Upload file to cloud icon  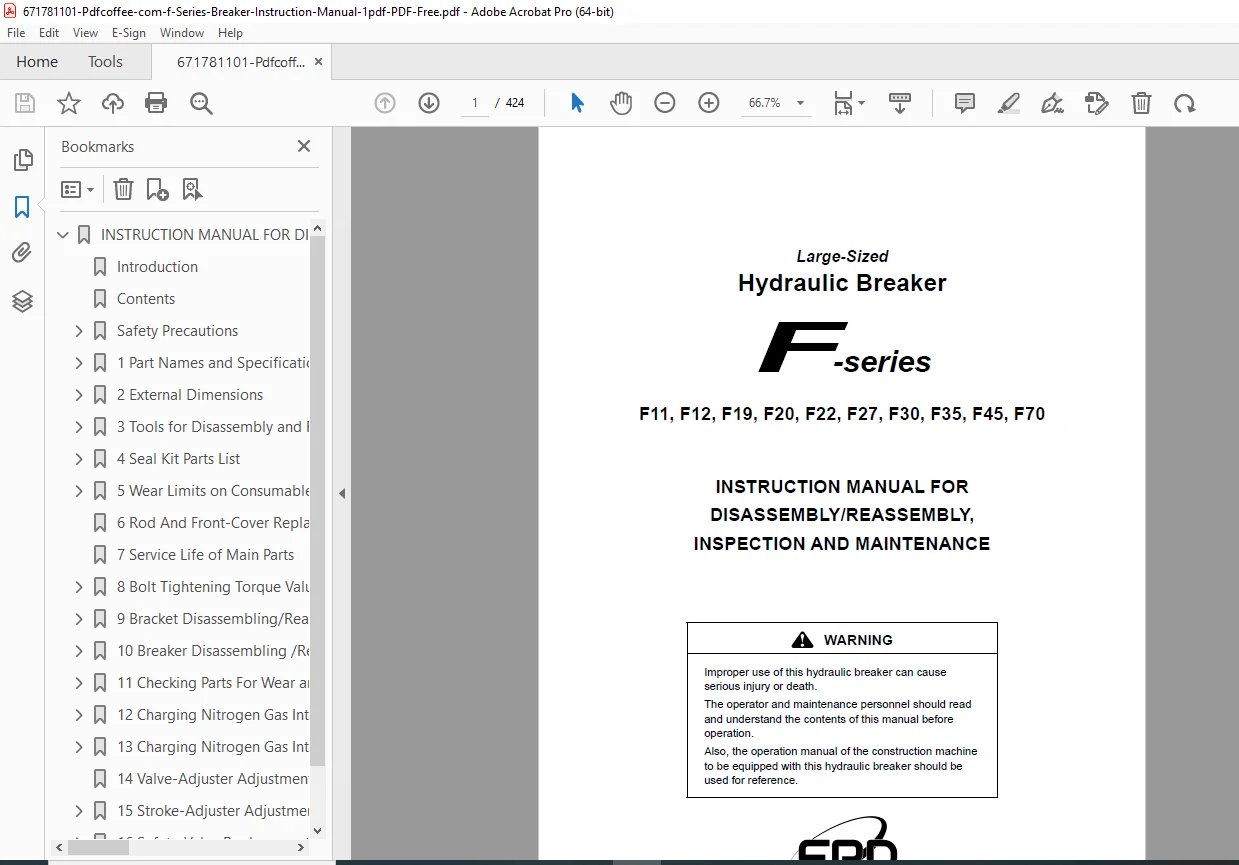[113, 103]
